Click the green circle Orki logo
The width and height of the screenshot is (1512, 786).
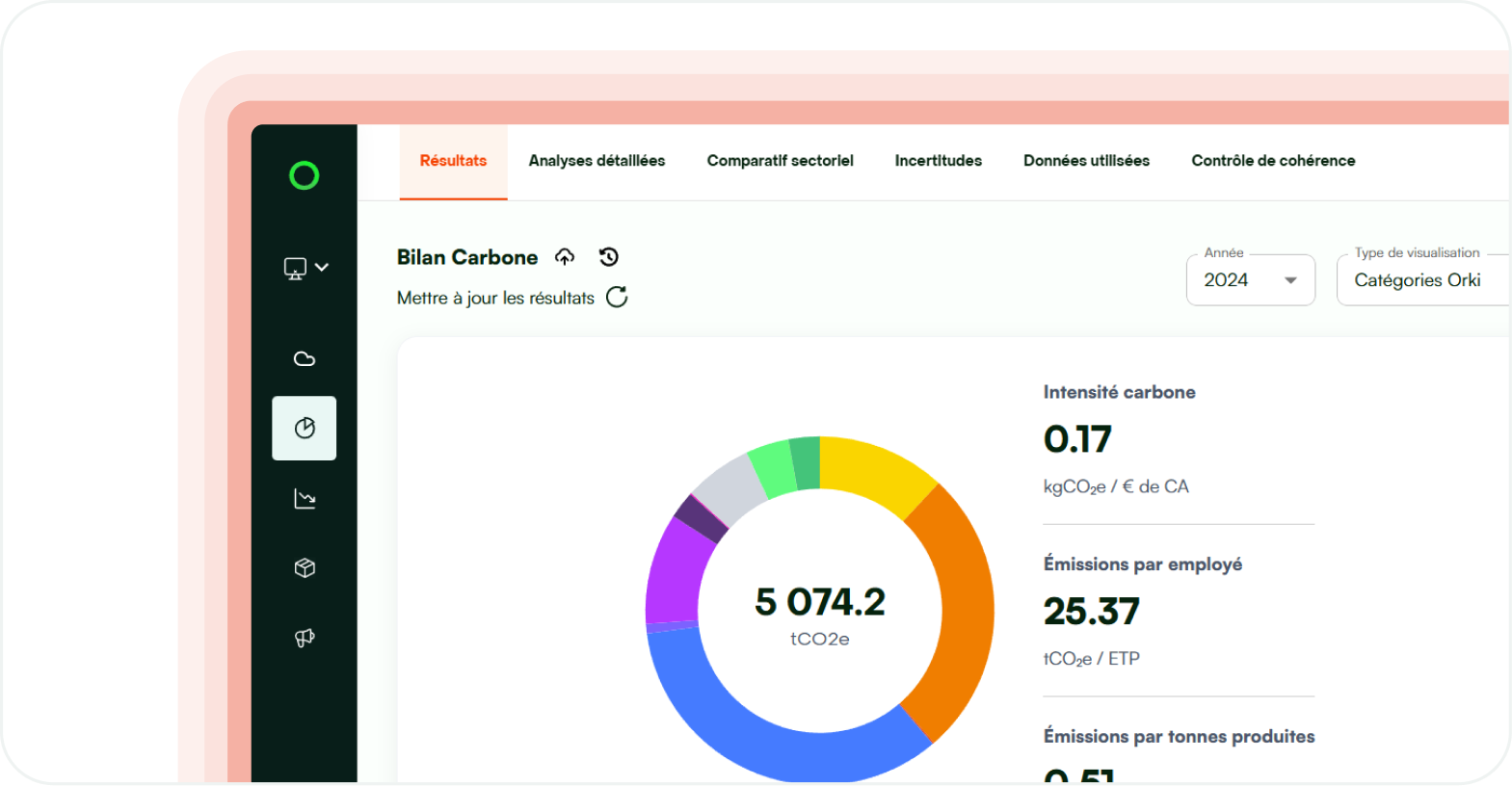pyautogui.click(x=304, y=175)
